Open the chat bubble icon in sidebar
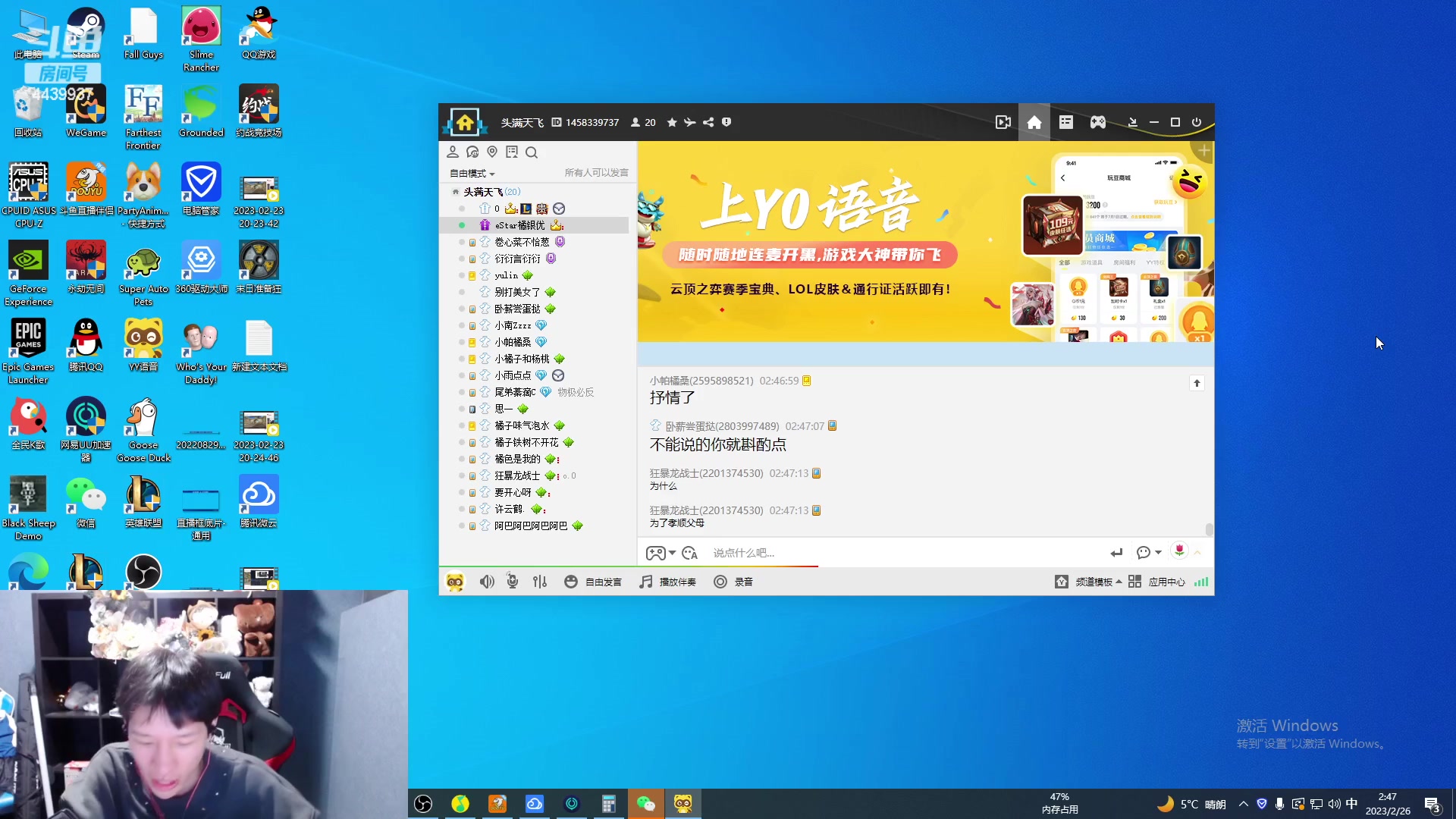 [472, 152]
